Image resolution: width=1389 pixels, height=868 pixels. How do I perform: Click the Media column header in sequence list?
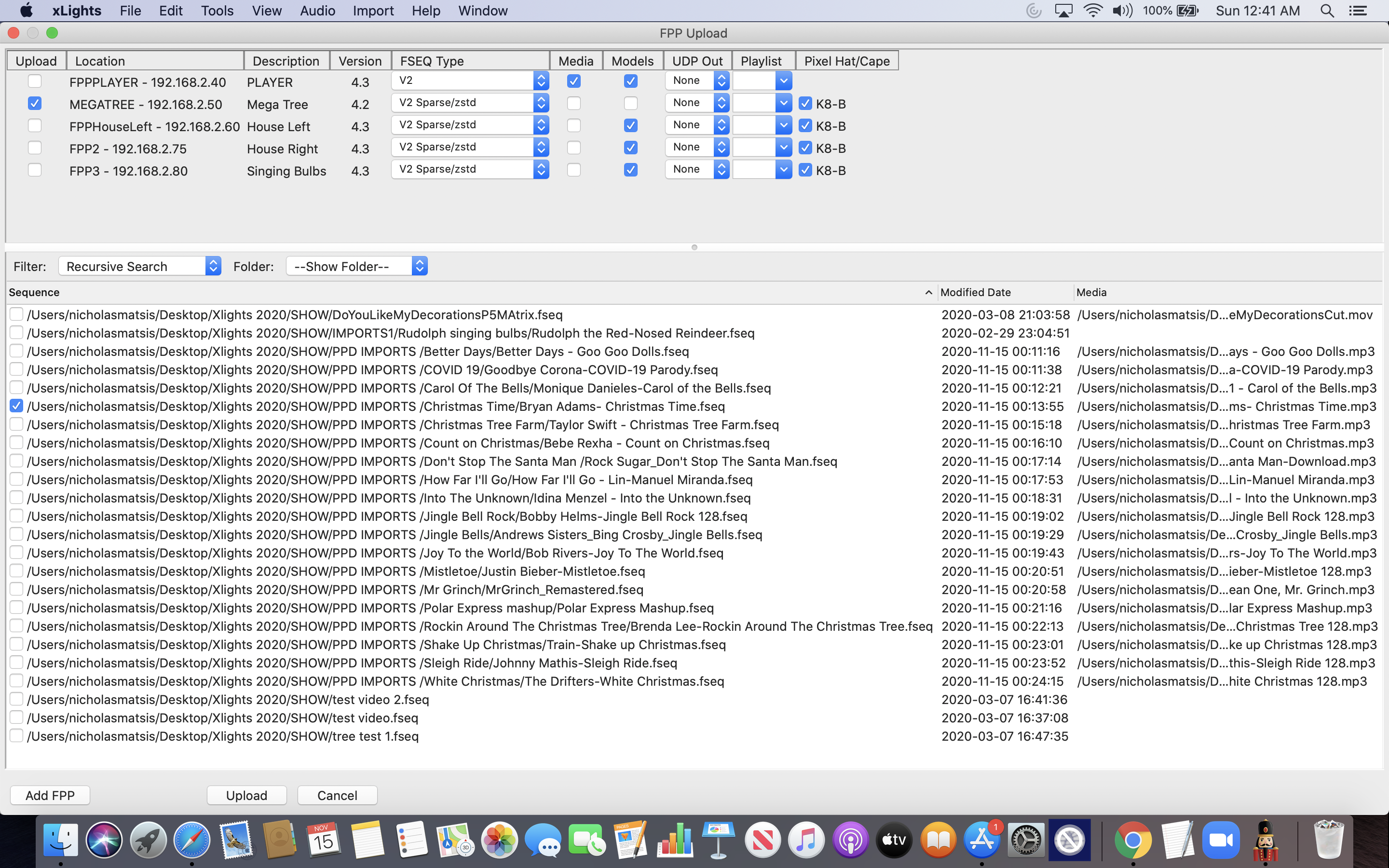pyautogui.click(x=1228, y=292)
